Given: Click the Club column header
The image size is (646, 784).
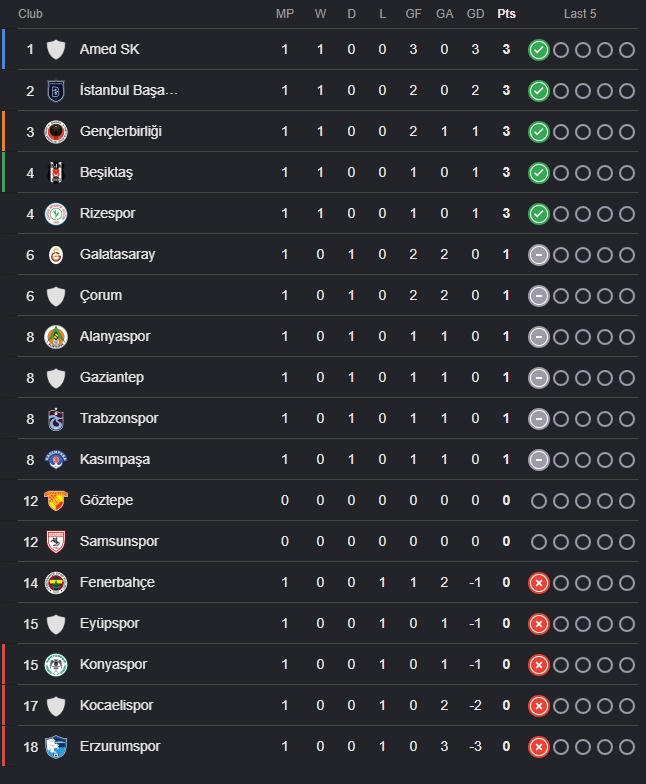Looking at the screenshot, I should tap(30, 14).
